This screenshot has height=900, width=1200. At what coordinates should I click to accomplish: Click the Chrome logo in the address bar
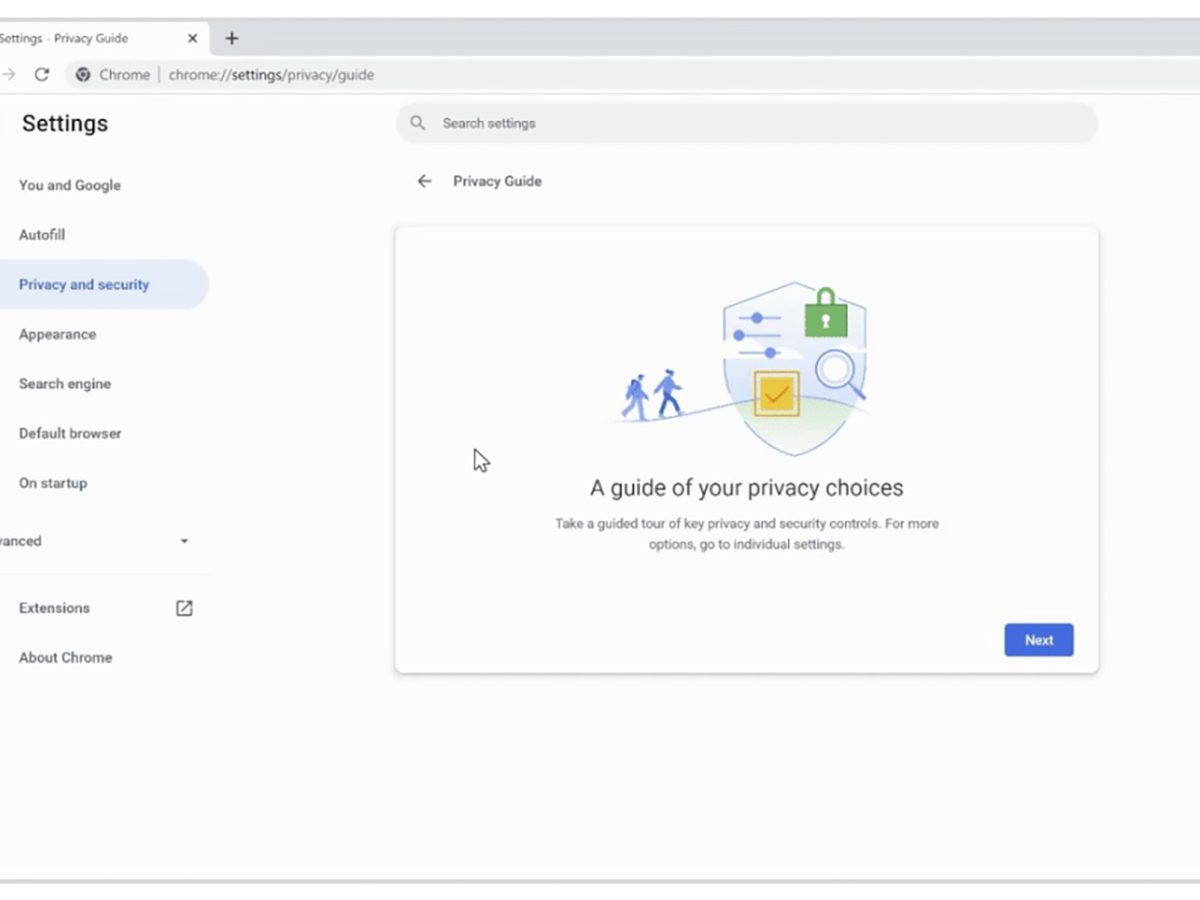[x=83, y=74]
